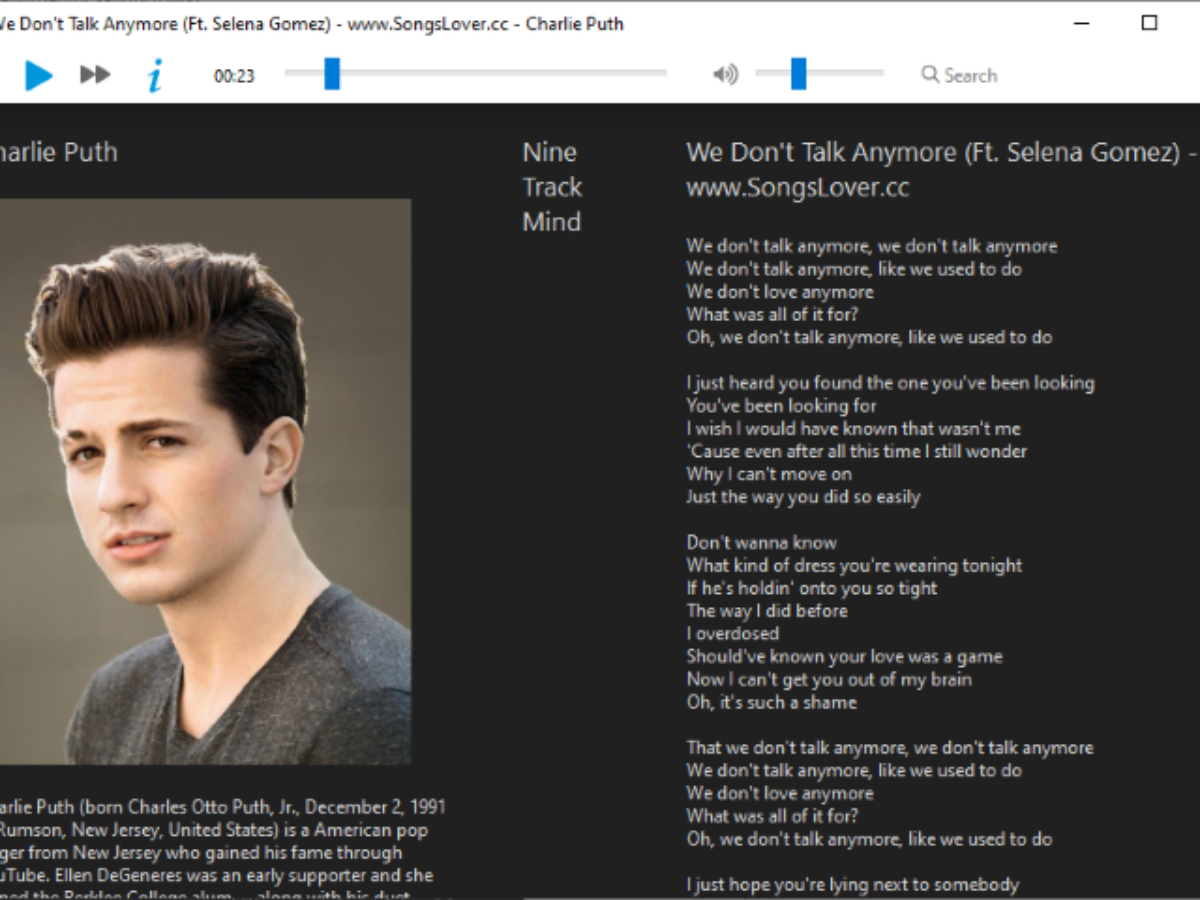Click the playback seek slider handle
The height and width of the screenshot is (900, 1200).
[332, 73]
